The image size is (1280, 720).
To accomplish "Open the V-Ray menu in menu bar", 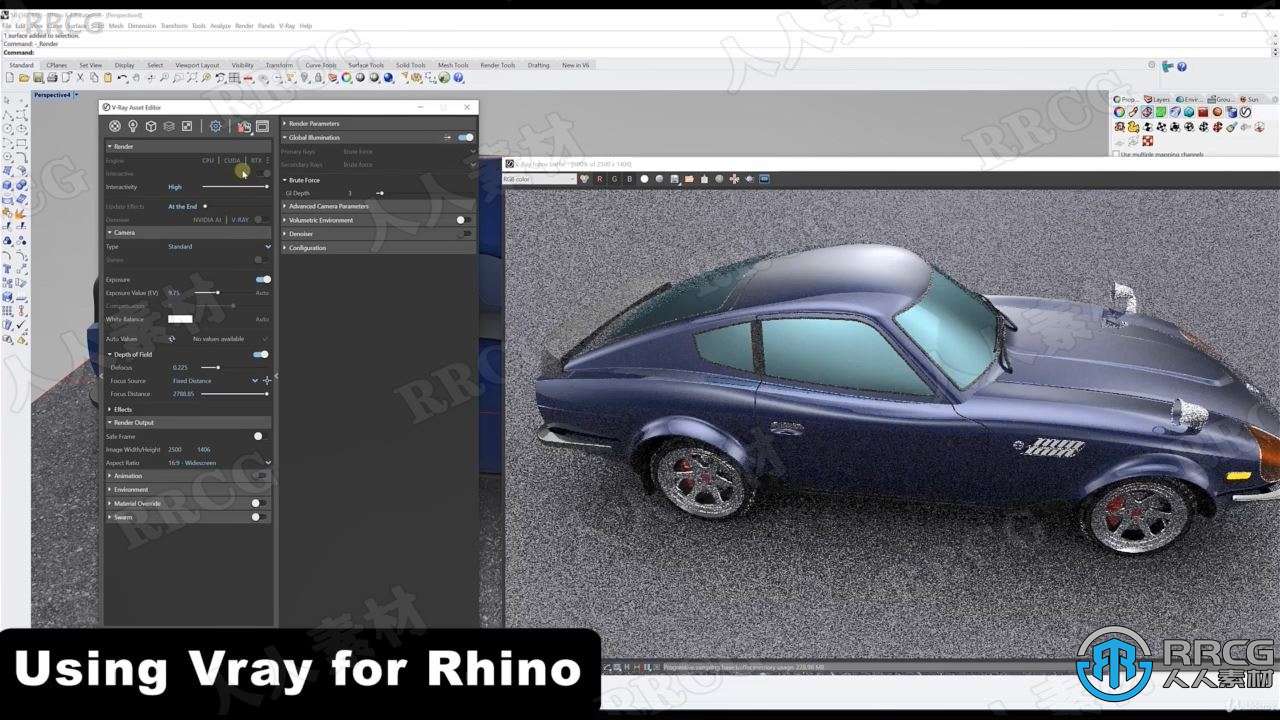I will [287, 26].
